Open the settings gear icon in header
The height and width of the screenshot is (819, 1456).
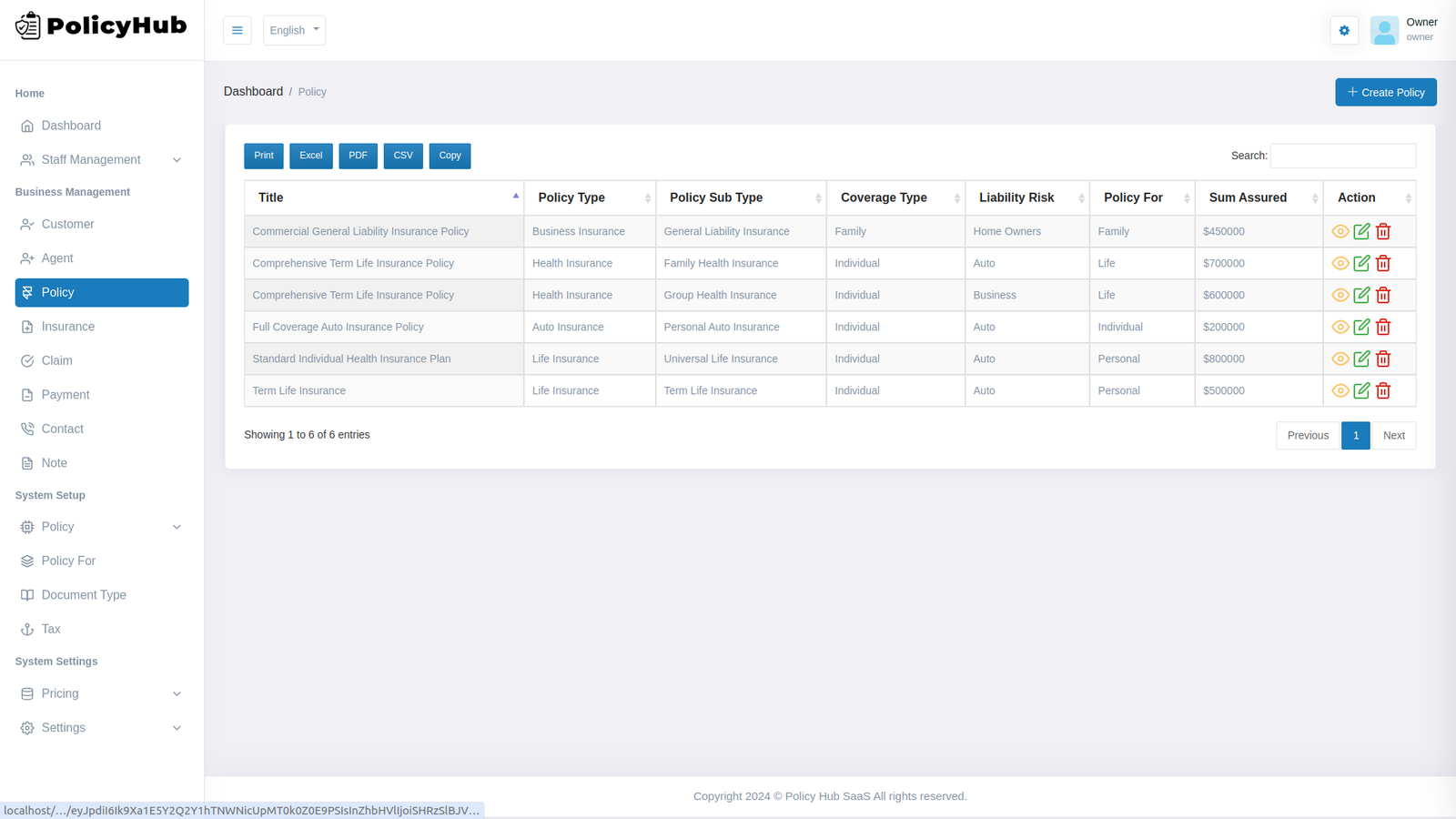1344,30
